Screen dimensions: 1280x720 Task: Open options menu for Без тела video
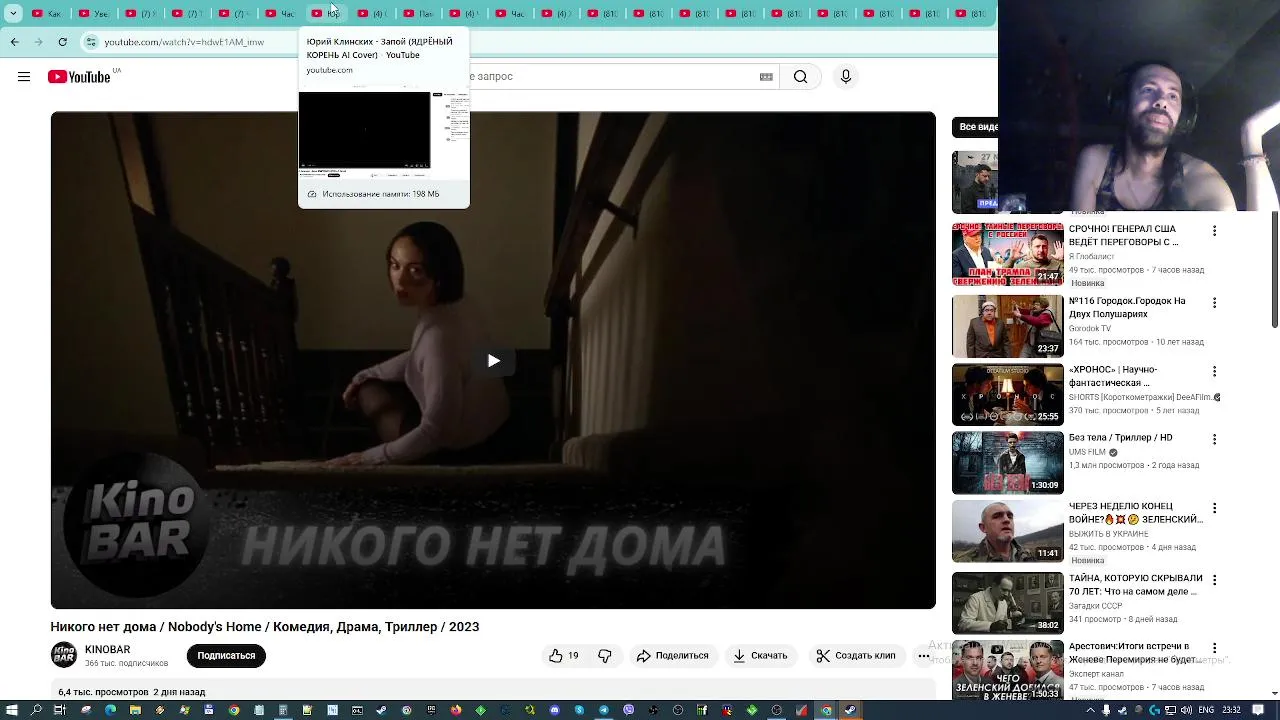click(1215, 439)
